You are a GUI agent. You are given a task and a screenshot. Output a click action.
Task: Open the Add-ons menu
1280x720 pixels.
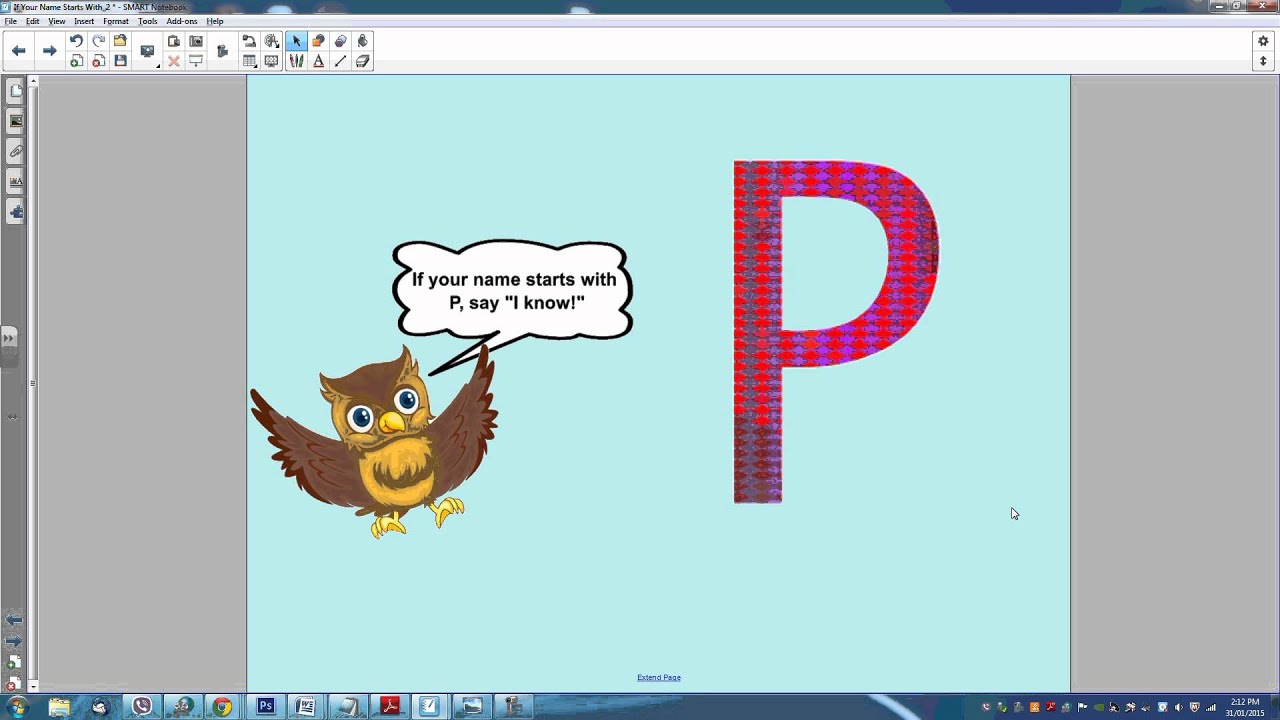tap(182, 21)
